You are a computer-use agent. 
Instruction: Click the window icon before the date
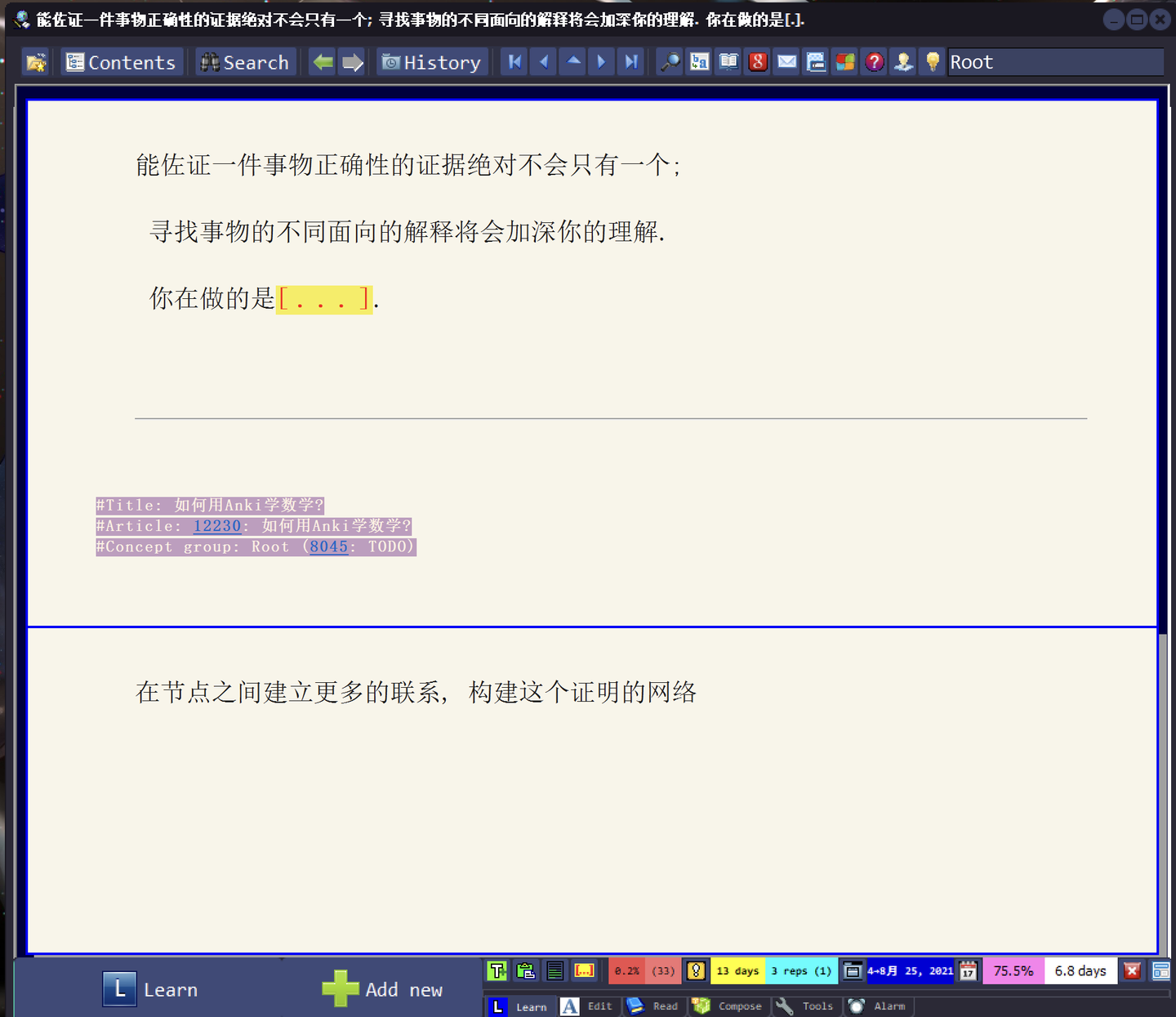tap(852, 970)
